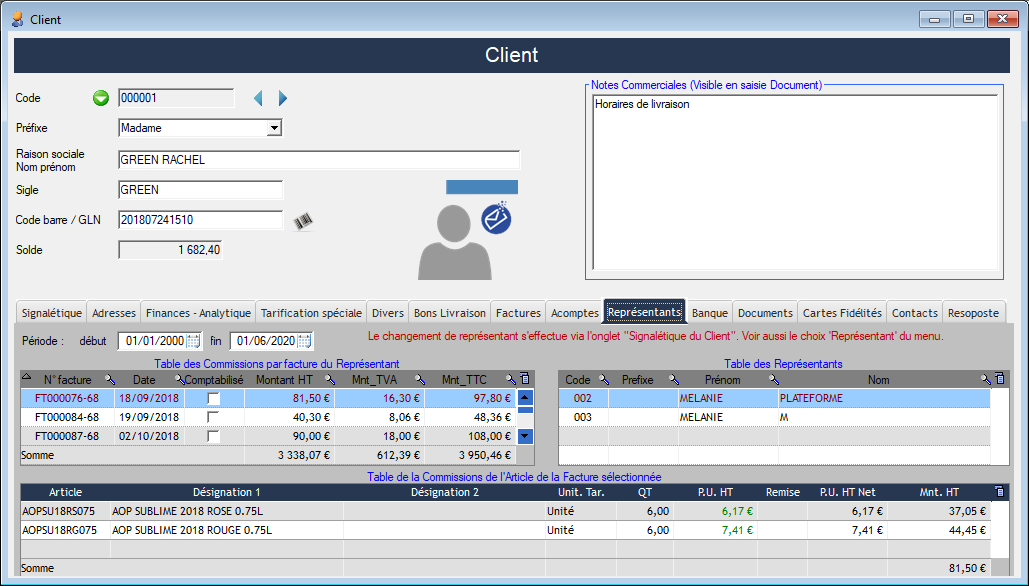Click the search magnifier in Mnt_TVA column
The image size is (1029, 586).
pos(420,380)
